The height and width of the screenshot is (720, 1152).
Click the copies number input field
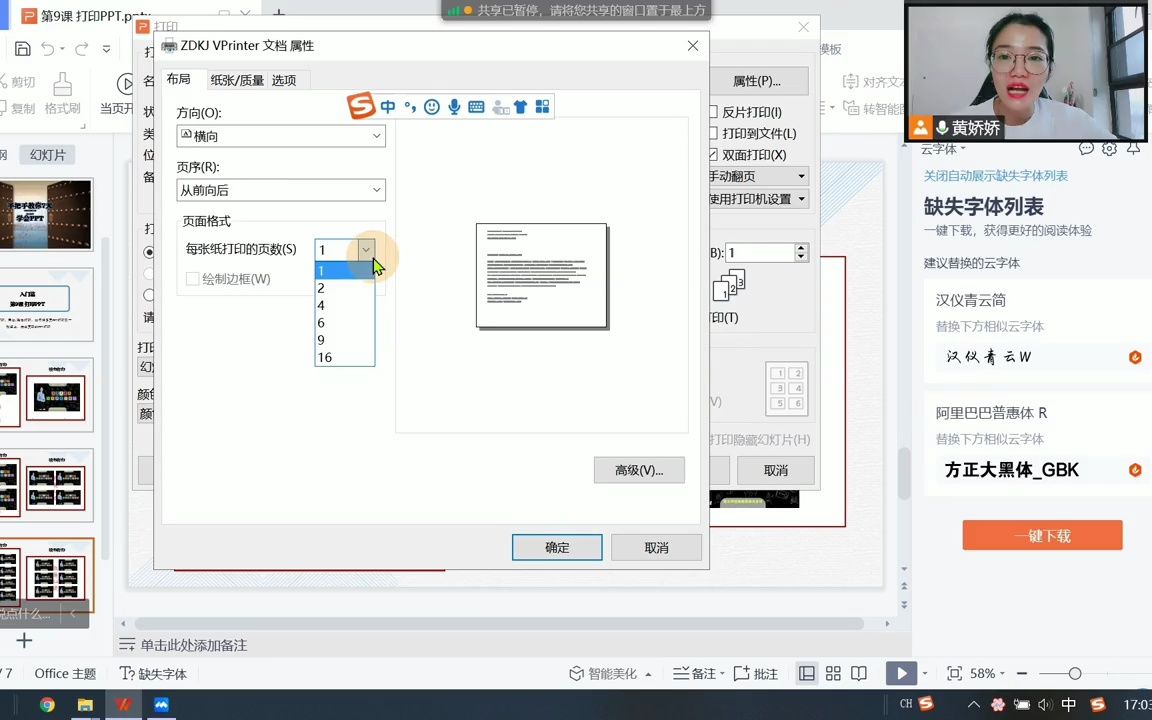point(760,253)
